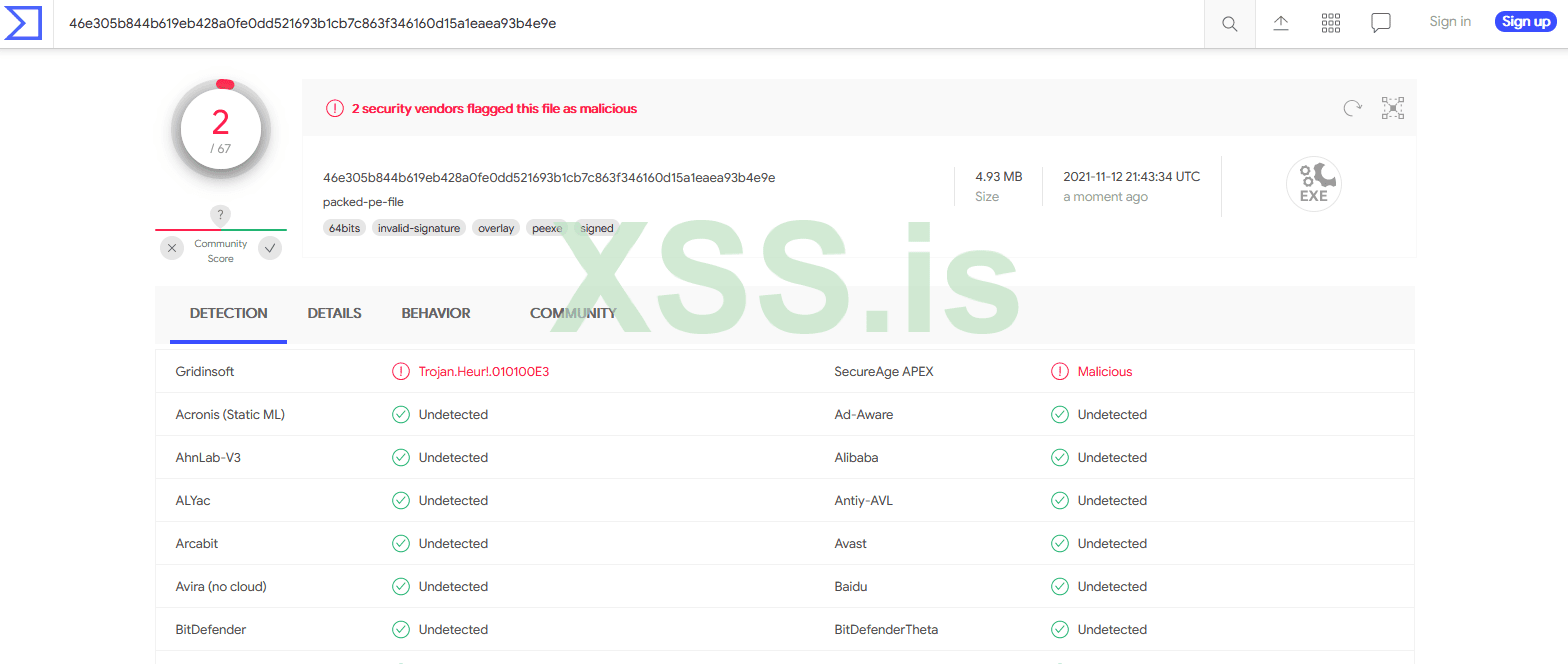Click the Antiy-AVL vendor name
The width and height of the screenshot is (1568, 664).
[x=864, y=500]
